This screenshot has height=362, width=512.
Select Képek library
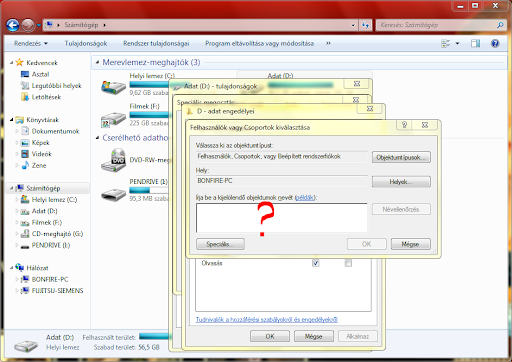pos(40,143)
